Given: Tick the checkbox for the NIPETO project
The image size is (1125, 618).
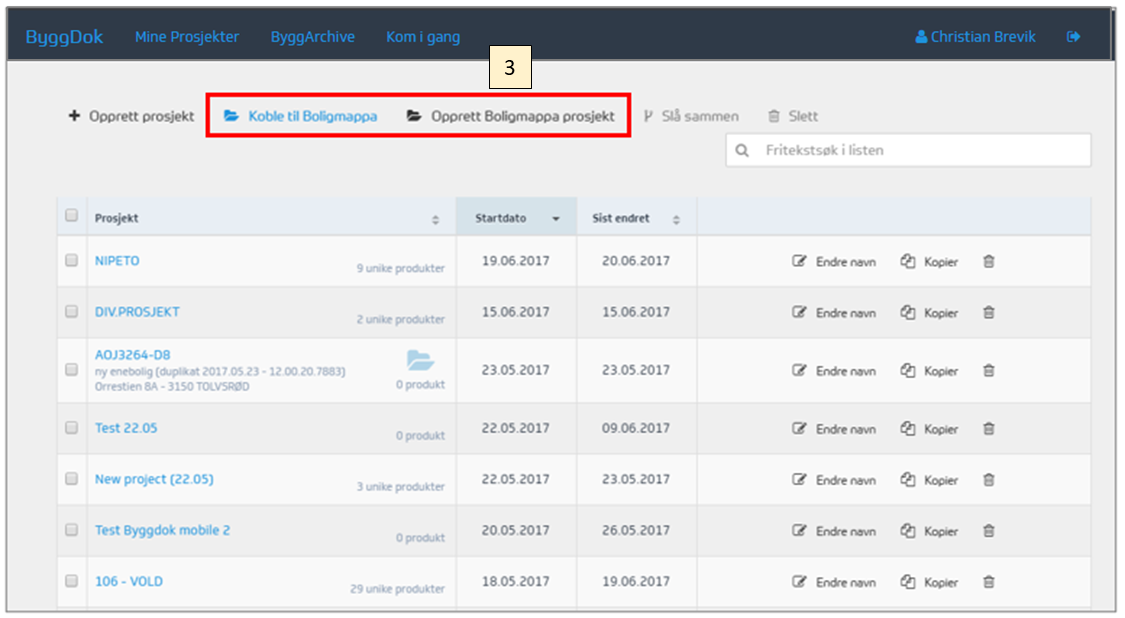Looking at the screenshot, I should (x=71, y=260).
